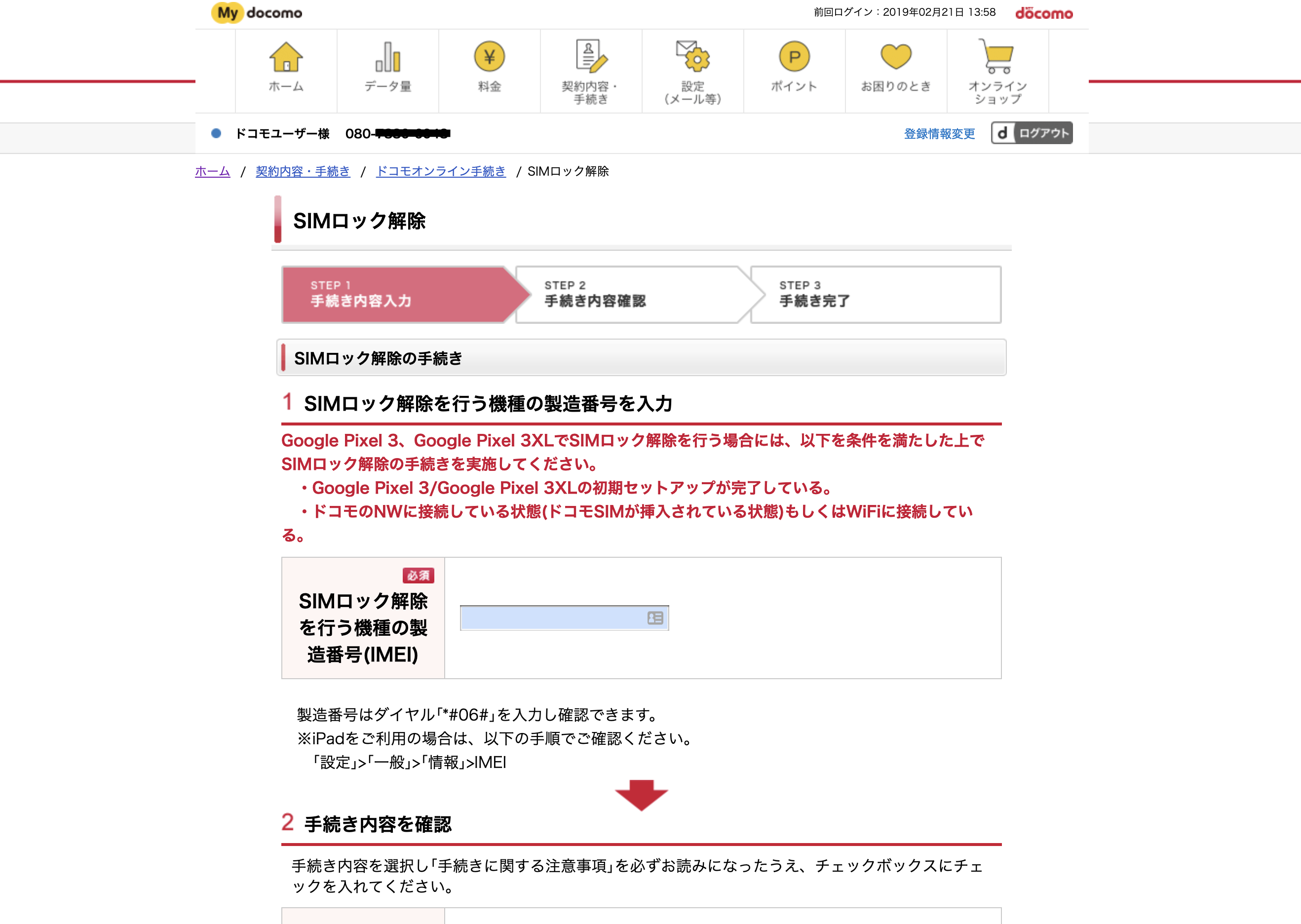1301x924 pixels.
Task: Open the ポイント P coin icon
Action: (794, 56)
